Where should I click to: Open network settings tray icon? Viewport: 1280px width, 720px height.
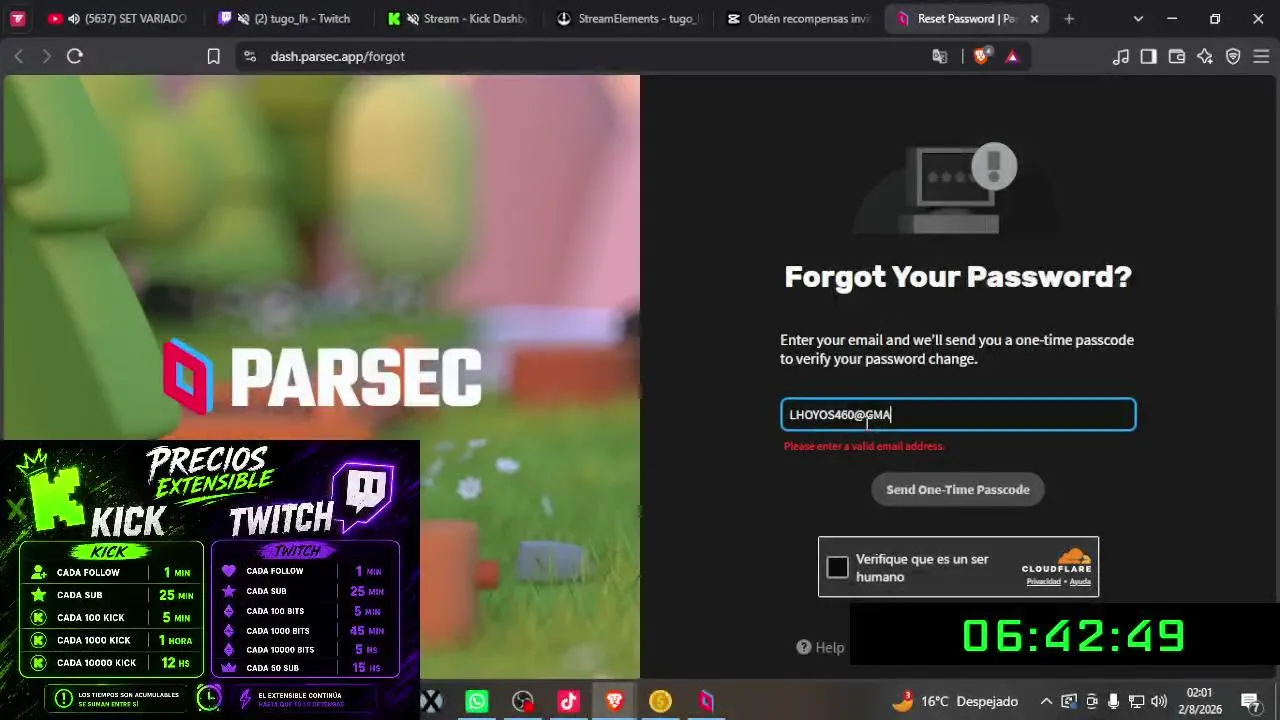[x=1137, y=701]
